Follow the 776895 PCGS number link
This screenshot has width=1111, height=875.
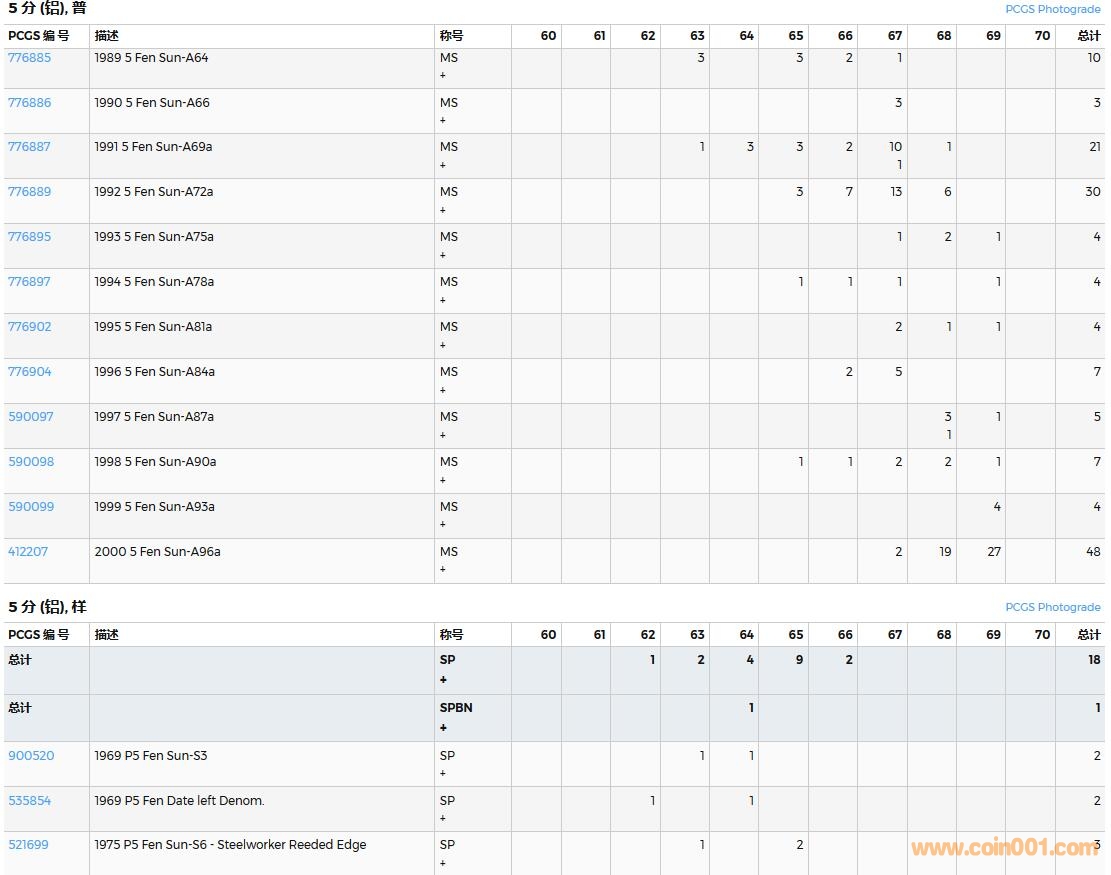click(29, 237)
